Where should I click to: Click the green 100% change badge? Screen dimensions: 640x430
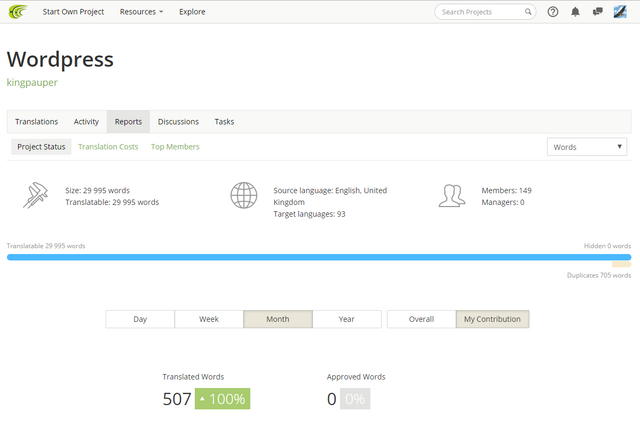click(x=222, y=399)
